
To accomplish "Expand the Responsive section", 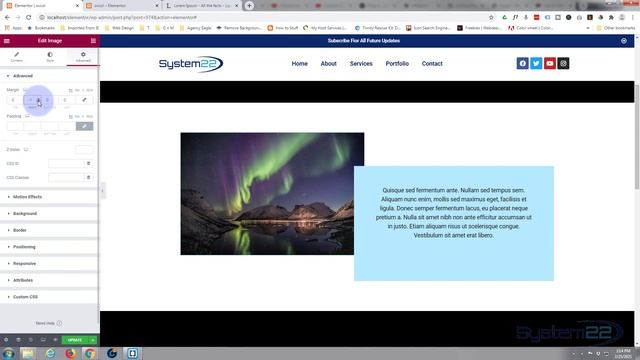I will click(x=49, y=264).
